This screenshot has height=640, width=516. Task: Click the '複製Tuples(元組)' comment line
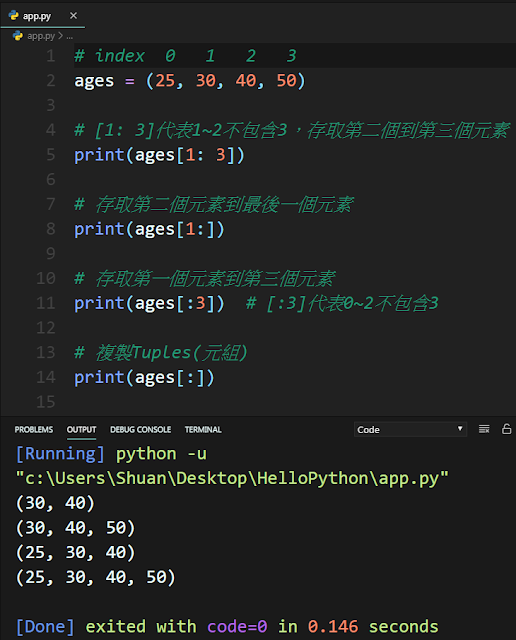pyautogui.click(x=161, y=353)
